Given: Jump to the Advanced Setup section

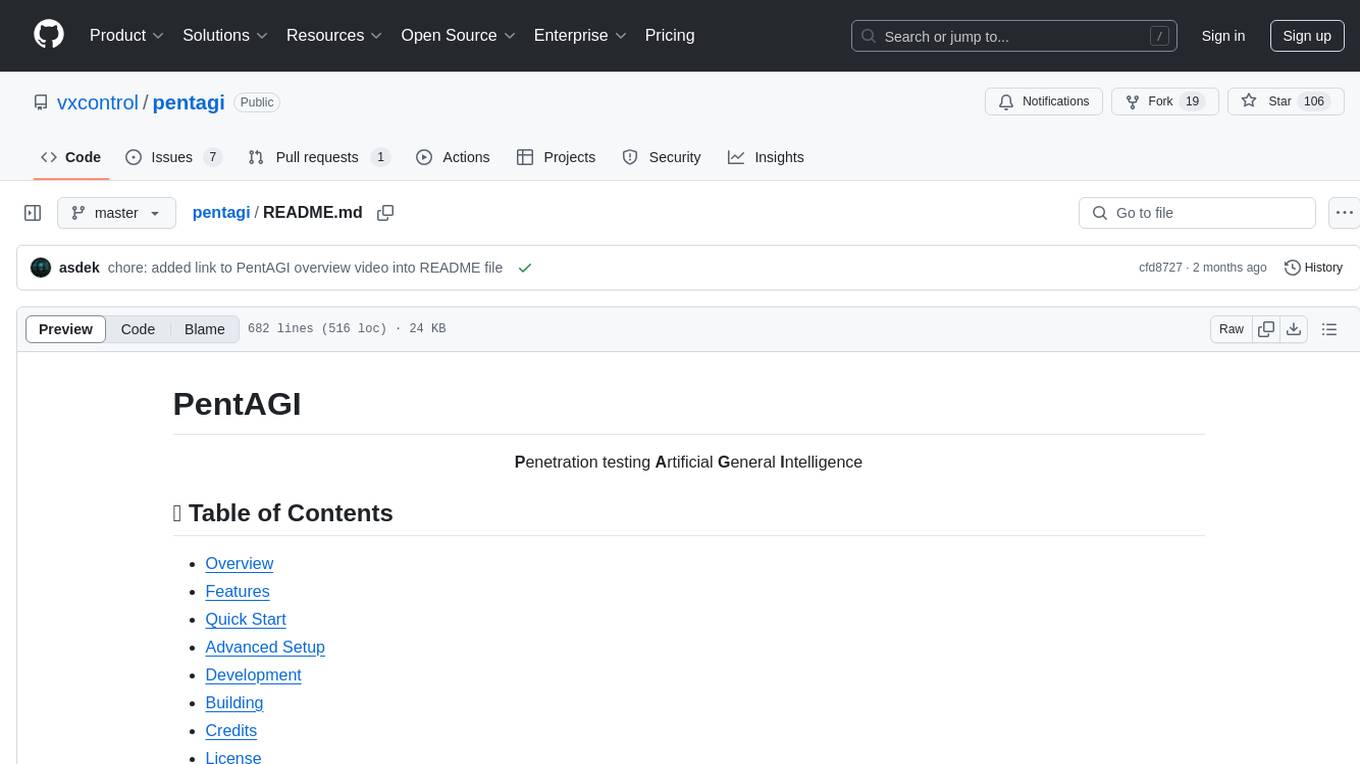Looking at the screenshot, I should click(265, 647).
